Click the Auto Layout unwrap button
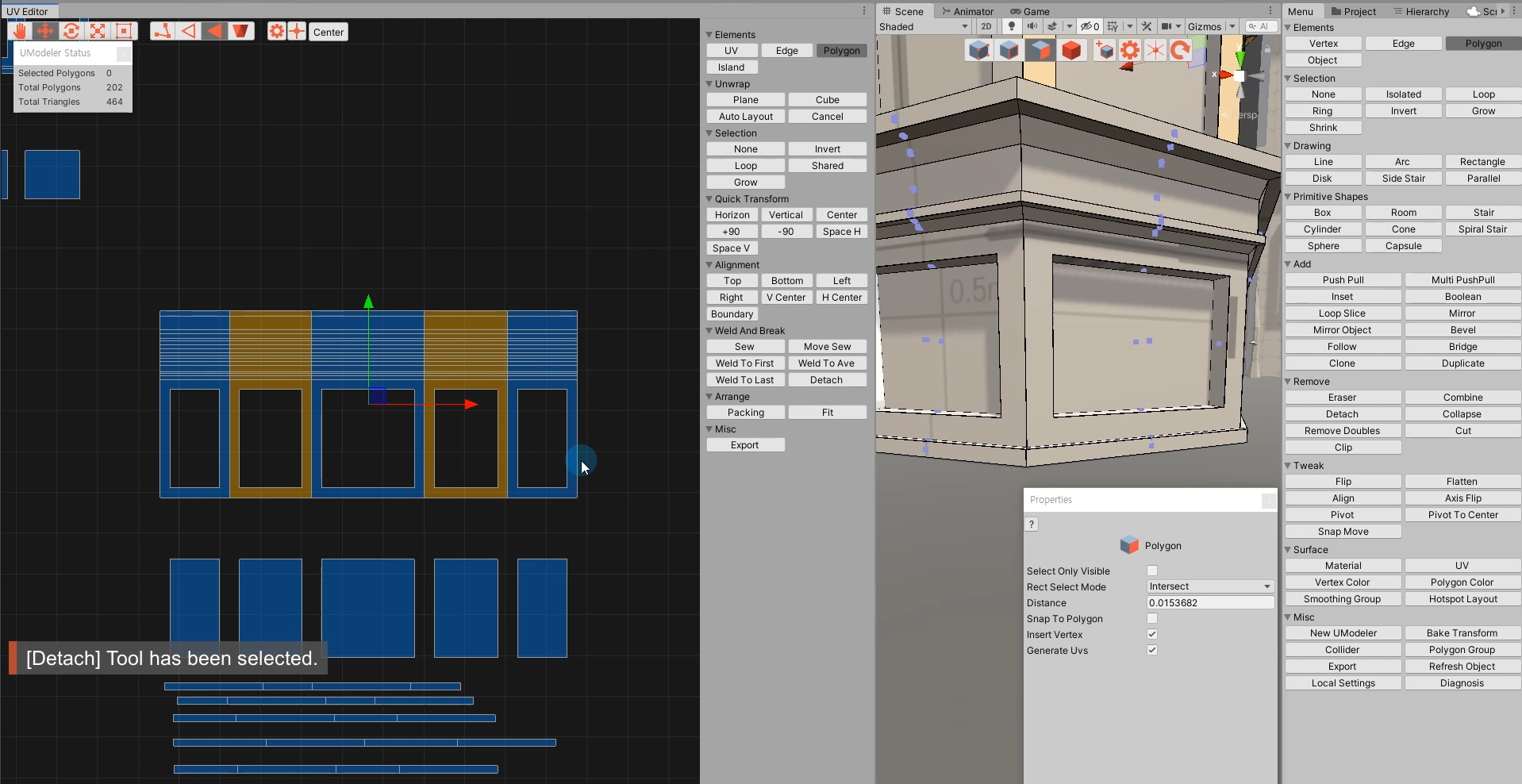This screenshot has width=1522, height=784. tap(745, 117)
